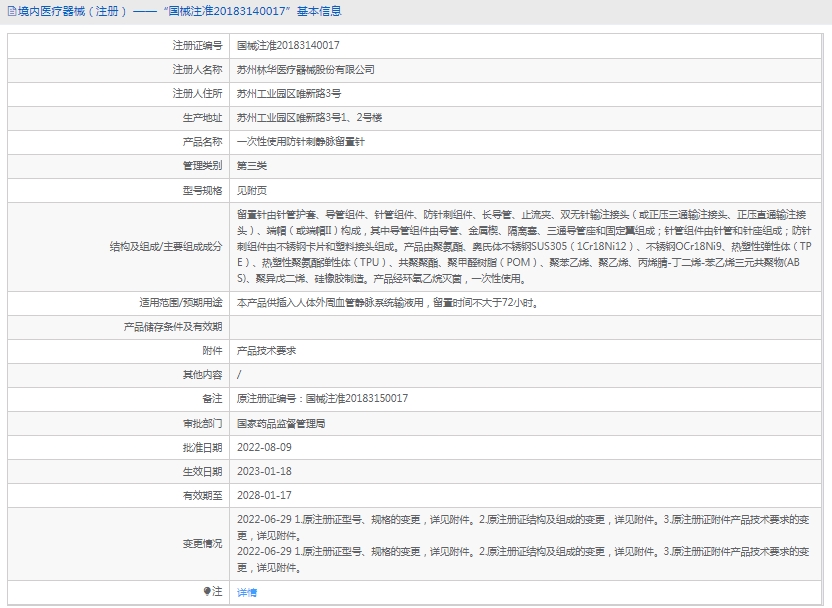Screen dimensions: 832x608
Task: Click the 注册人名称 label
Action: coord(197,70)
